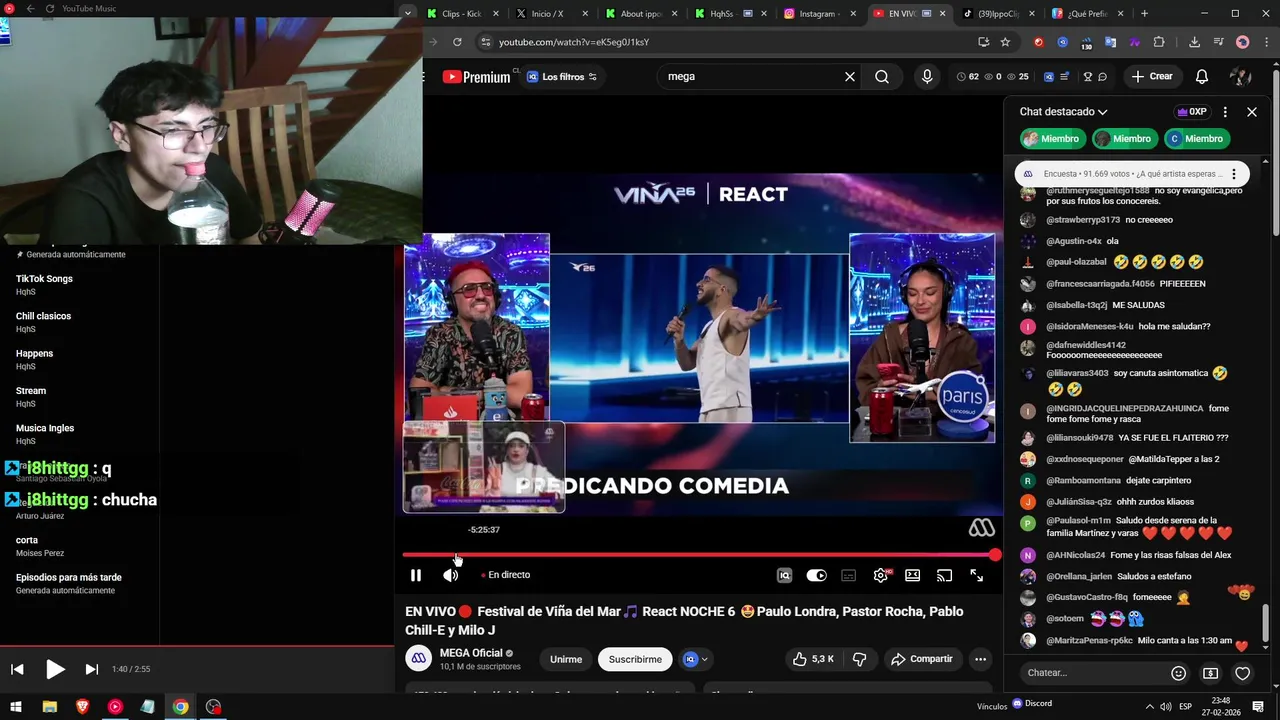Screen dimensions: 1280x720
Task: Open YouTube notifications bell
Action: pos(1202,77)
